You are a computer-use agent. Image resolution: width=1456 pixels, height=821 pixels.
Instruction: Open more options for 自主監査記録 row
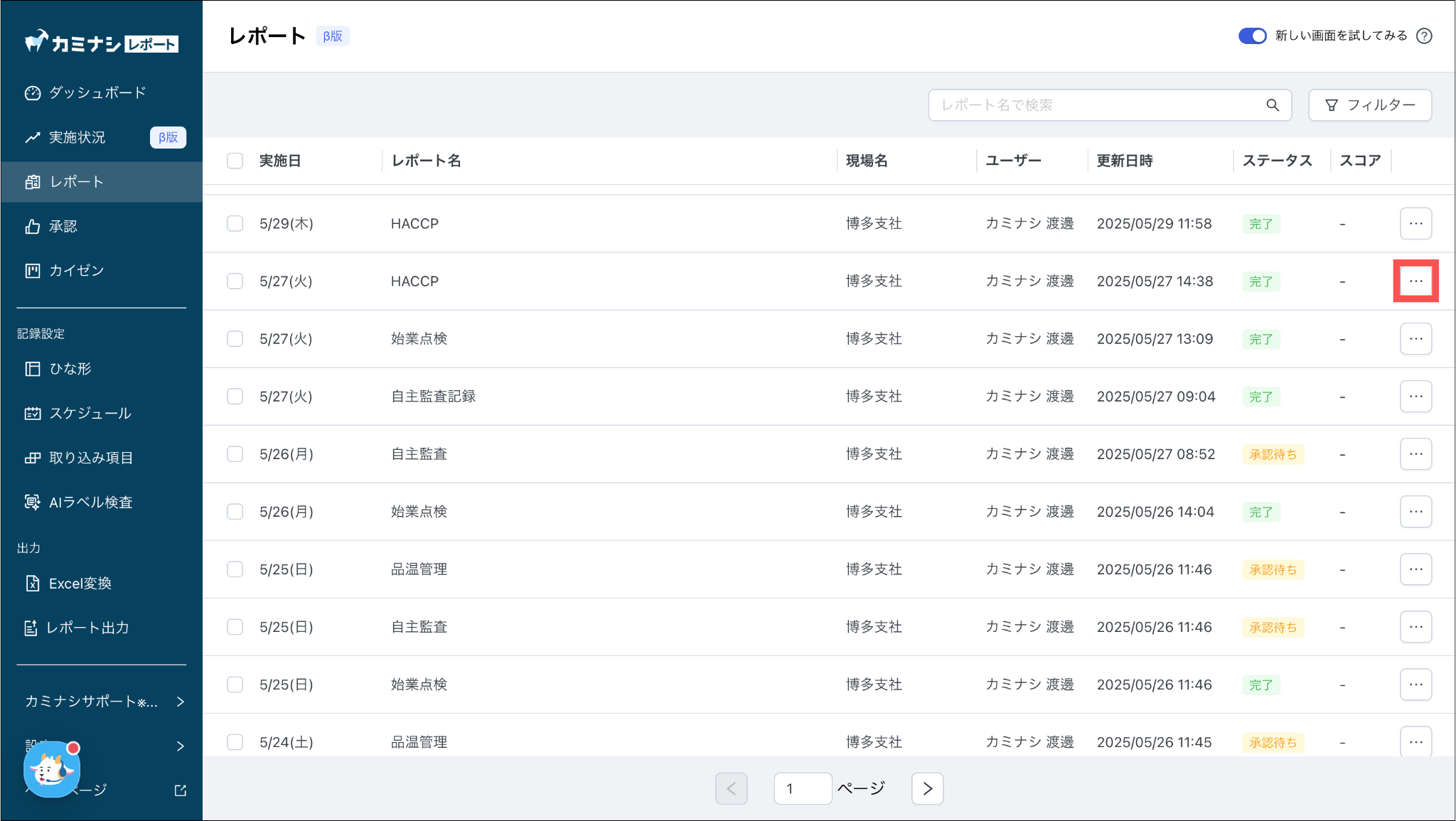pyautogui.click(x=1415, y=397)
